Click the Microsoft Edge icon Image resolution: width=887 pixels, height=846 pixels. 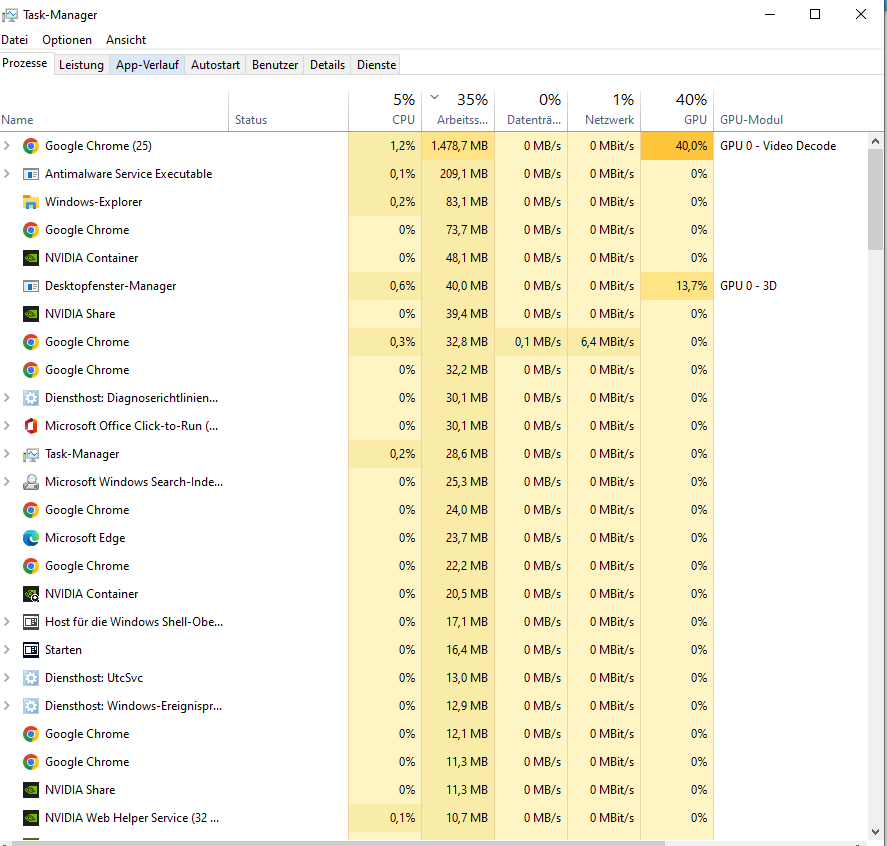point(30,537)
